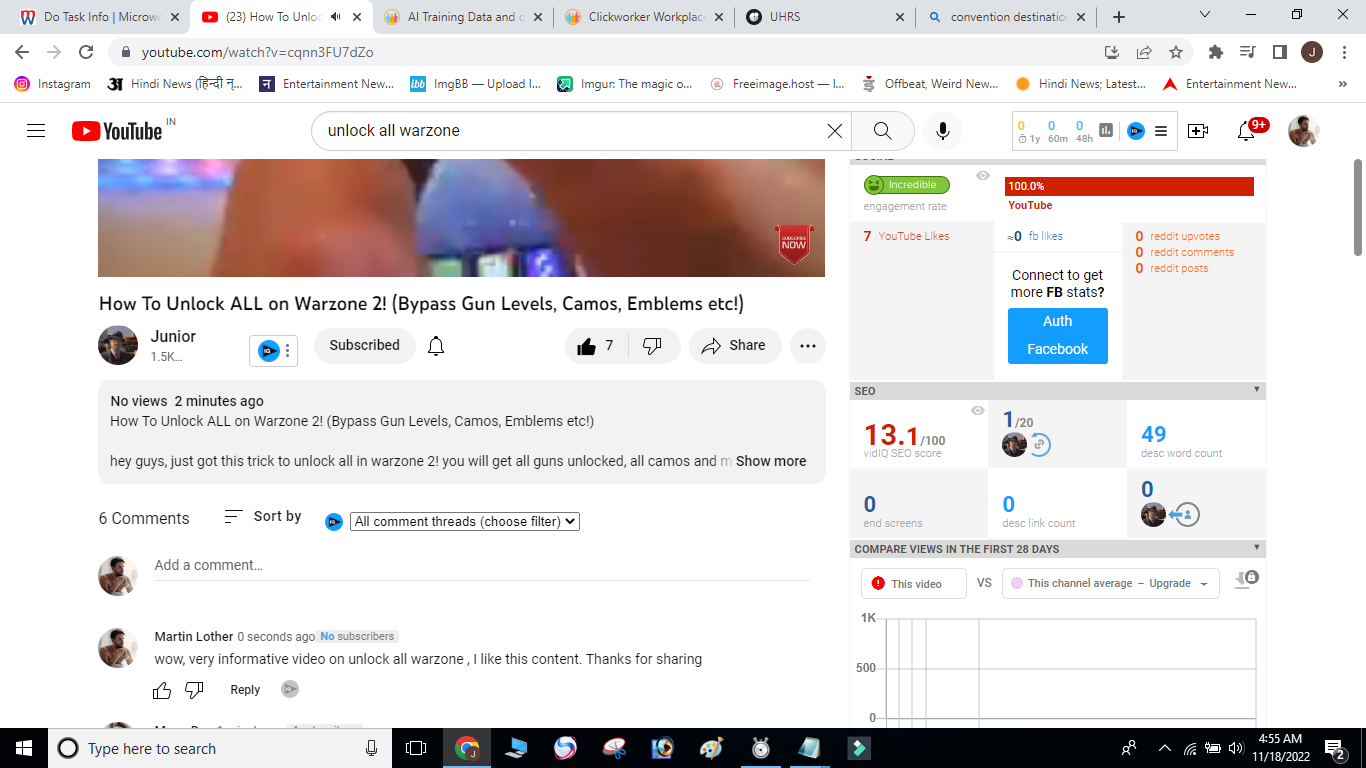Open the vidIQ stats bar chart icon

pos(1107,131)
